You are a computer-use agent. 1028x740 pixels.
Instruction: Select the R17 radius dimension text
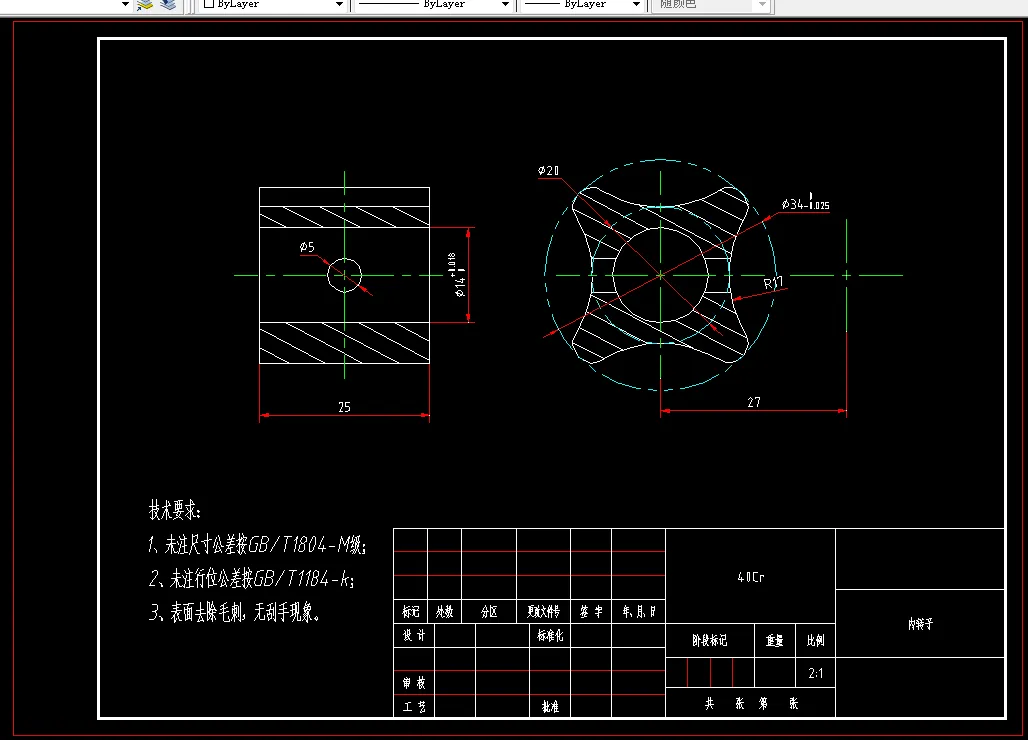[774, 282]
